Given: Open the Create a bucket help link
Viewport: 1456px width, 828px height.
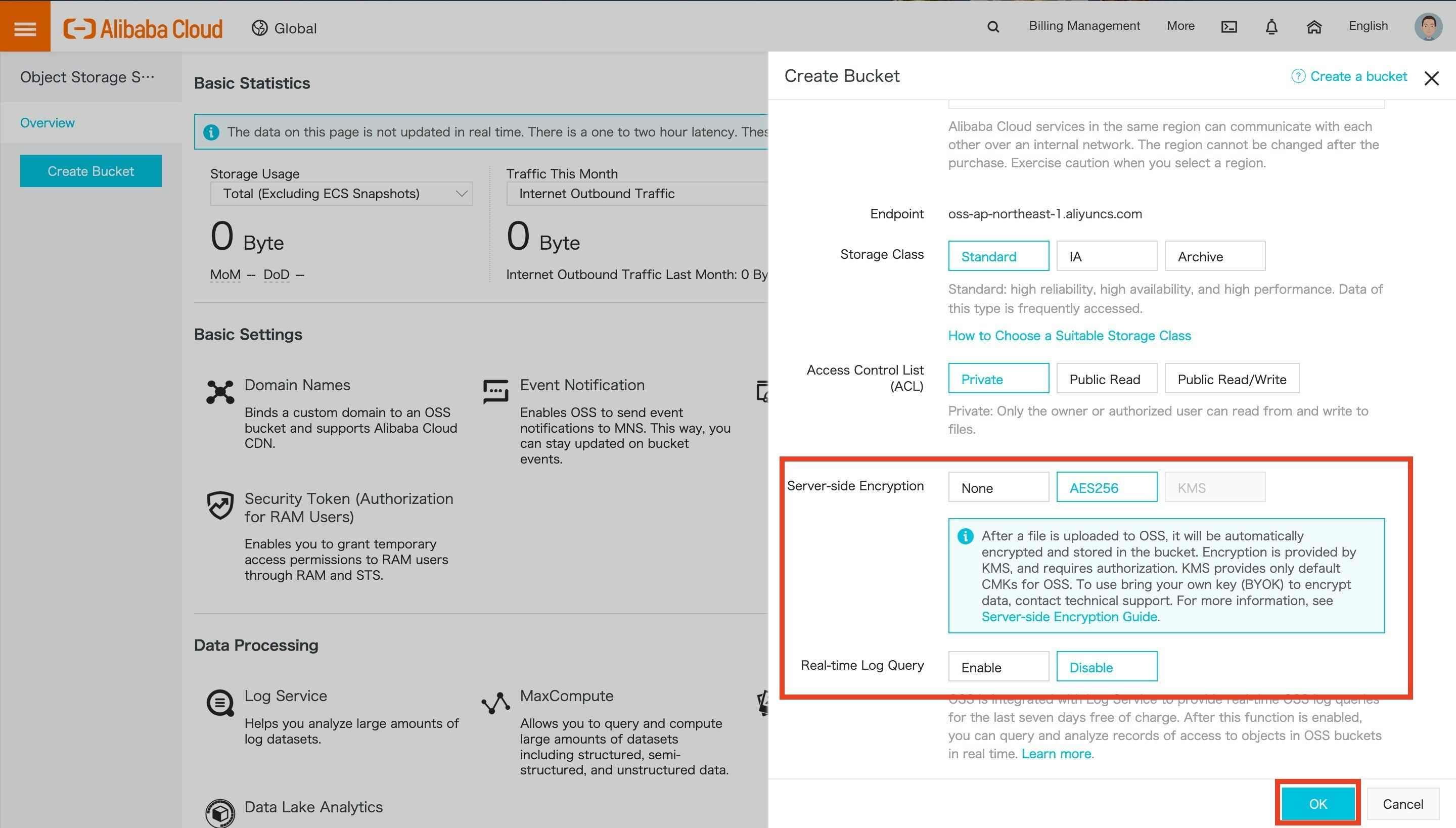Looking at the screenshot, I should point(1358,76).
